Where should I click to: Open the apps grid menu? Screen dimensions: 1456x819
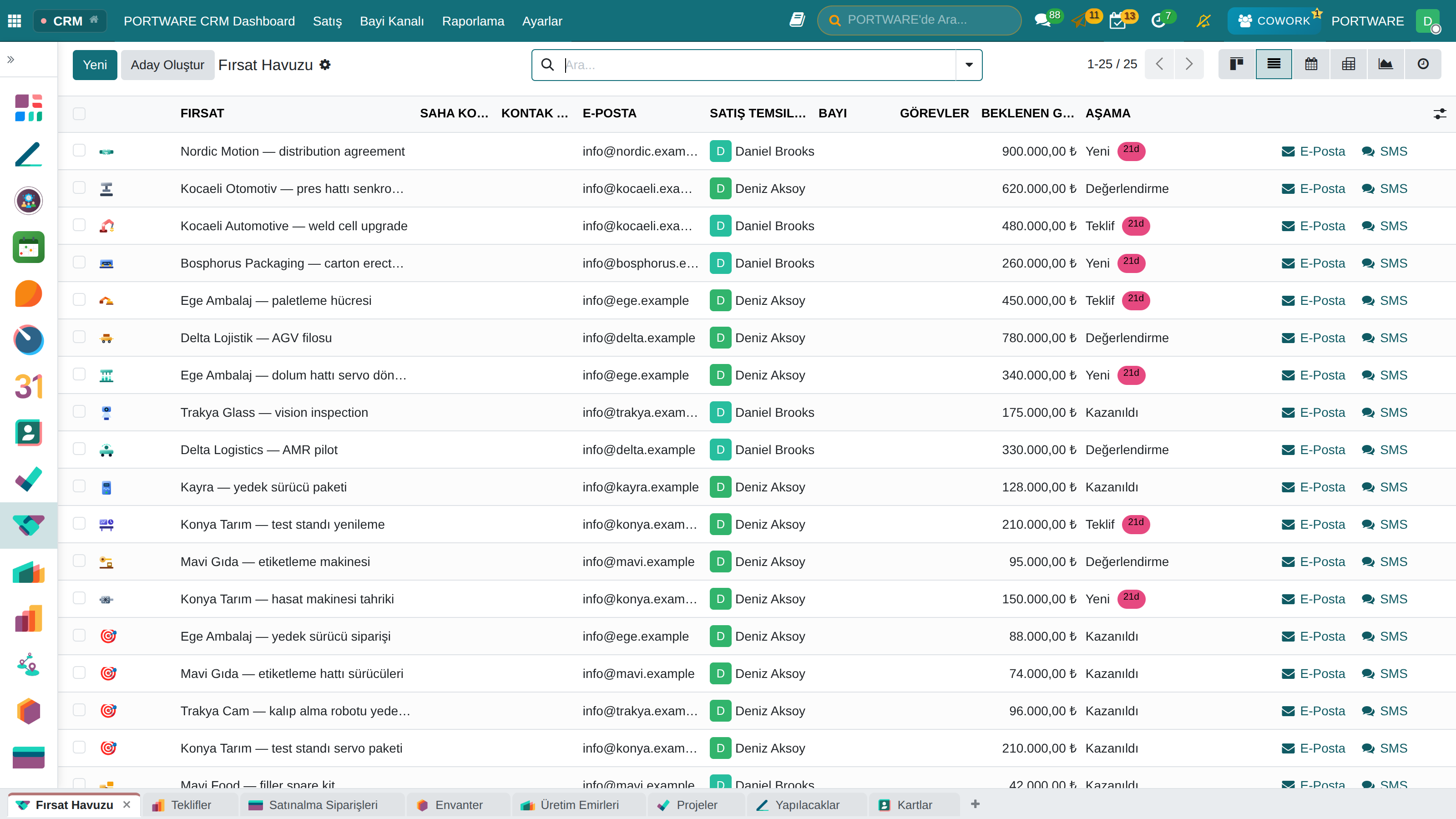pos(15,21)
